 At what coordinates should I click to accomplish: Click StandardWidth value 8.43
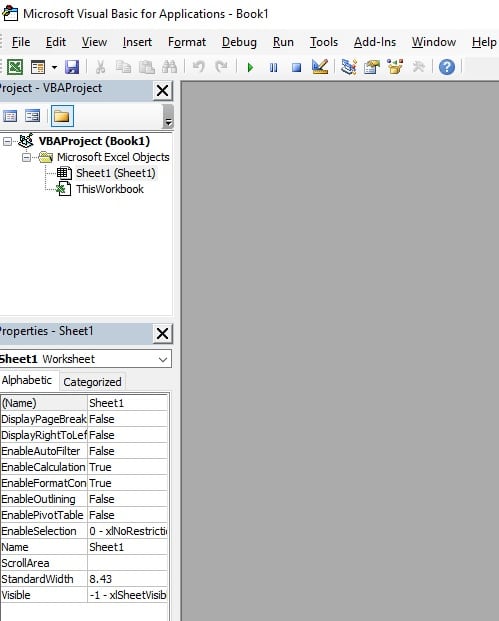(x=128, y=579)
